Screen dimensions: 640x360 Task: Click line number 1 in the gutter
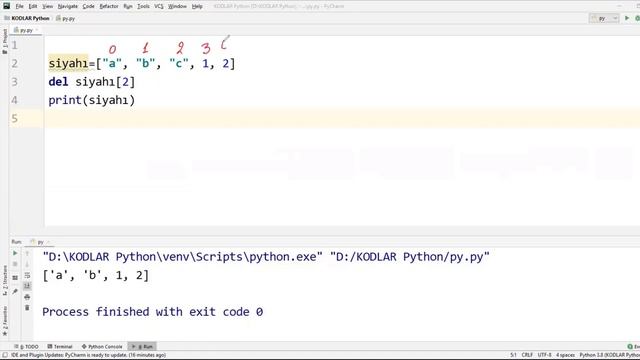click(x=15, y=45)
